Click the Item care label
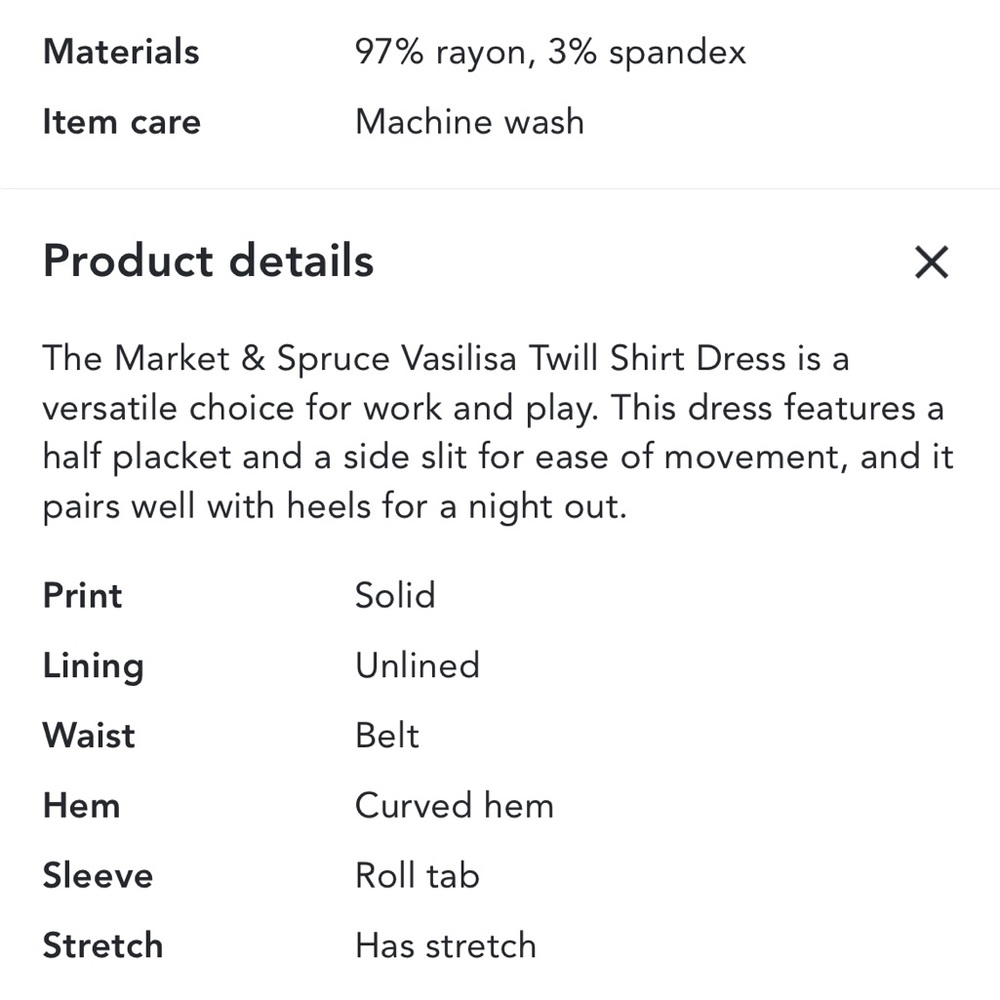 pyautogui.click(x=121, y=122)
